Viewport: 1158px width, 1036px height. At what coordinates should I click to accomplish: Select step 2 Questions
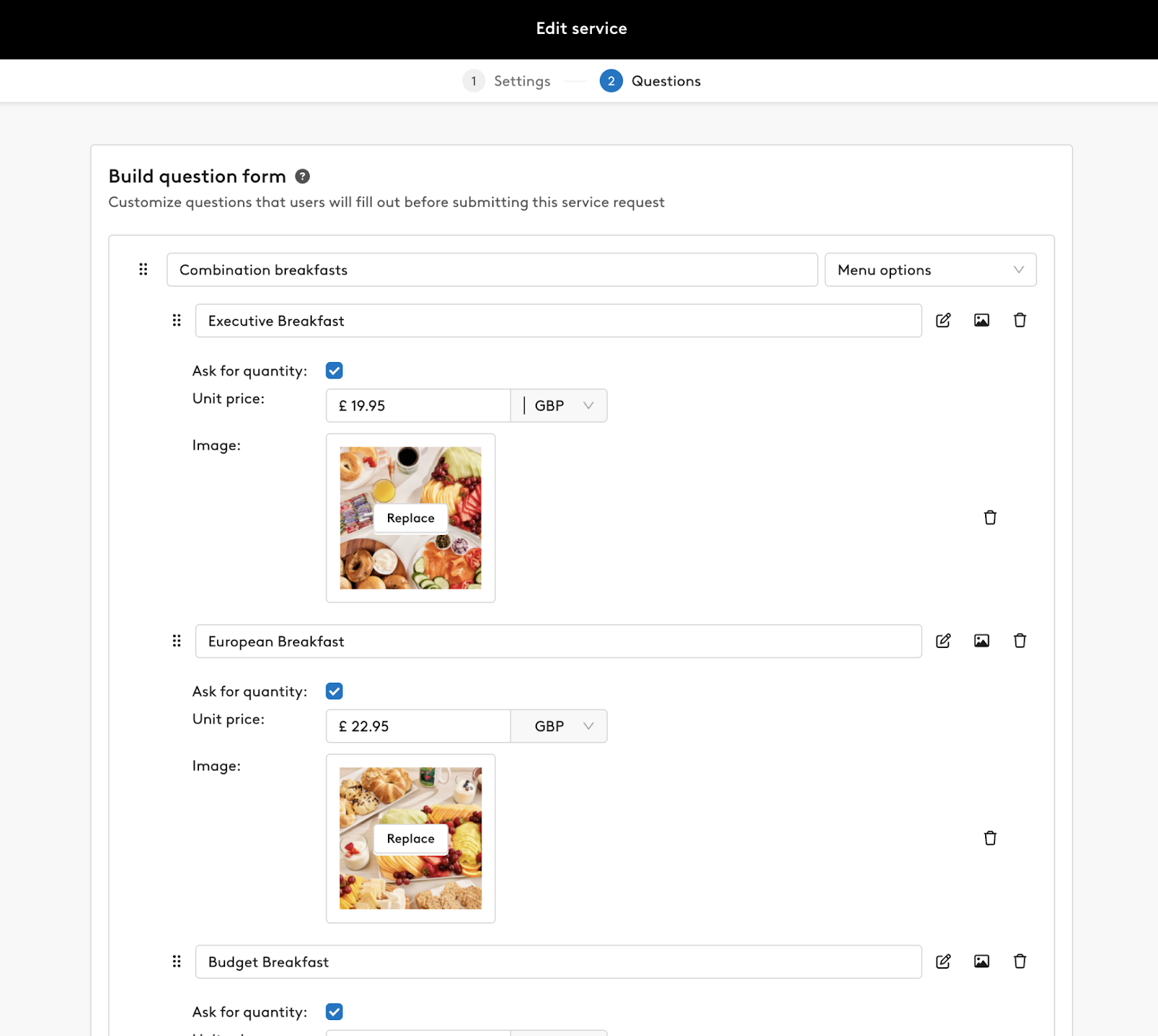[x=650, y=81]
